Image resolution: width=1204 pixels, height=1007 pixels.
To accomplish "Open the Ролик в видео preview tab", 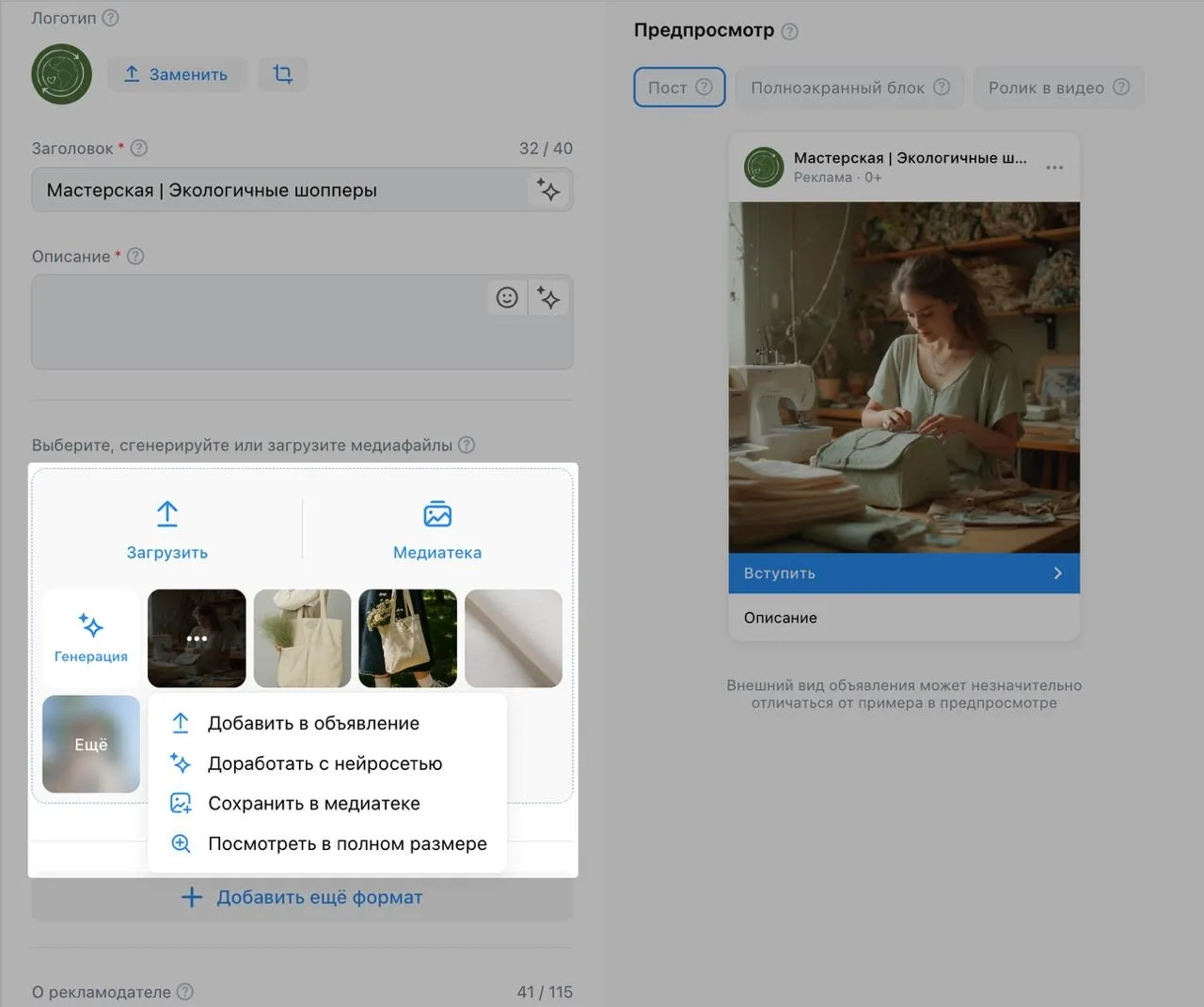I will [1058, 87].
